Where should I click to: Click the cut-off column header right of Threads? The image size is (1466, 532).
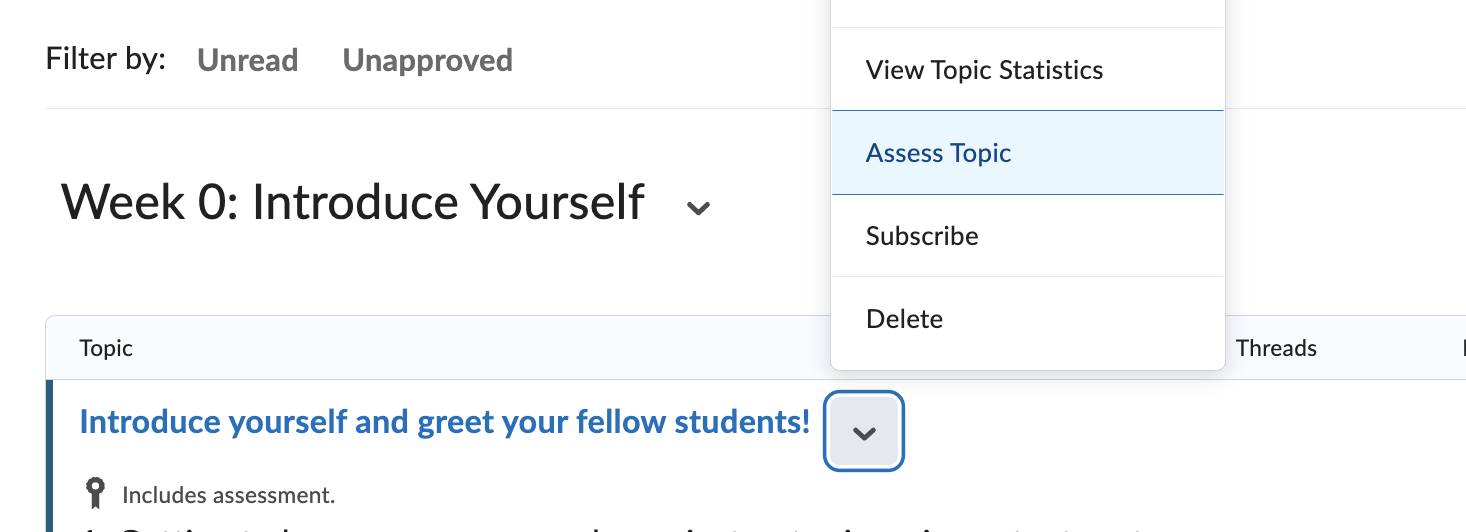pos(1462,348)
